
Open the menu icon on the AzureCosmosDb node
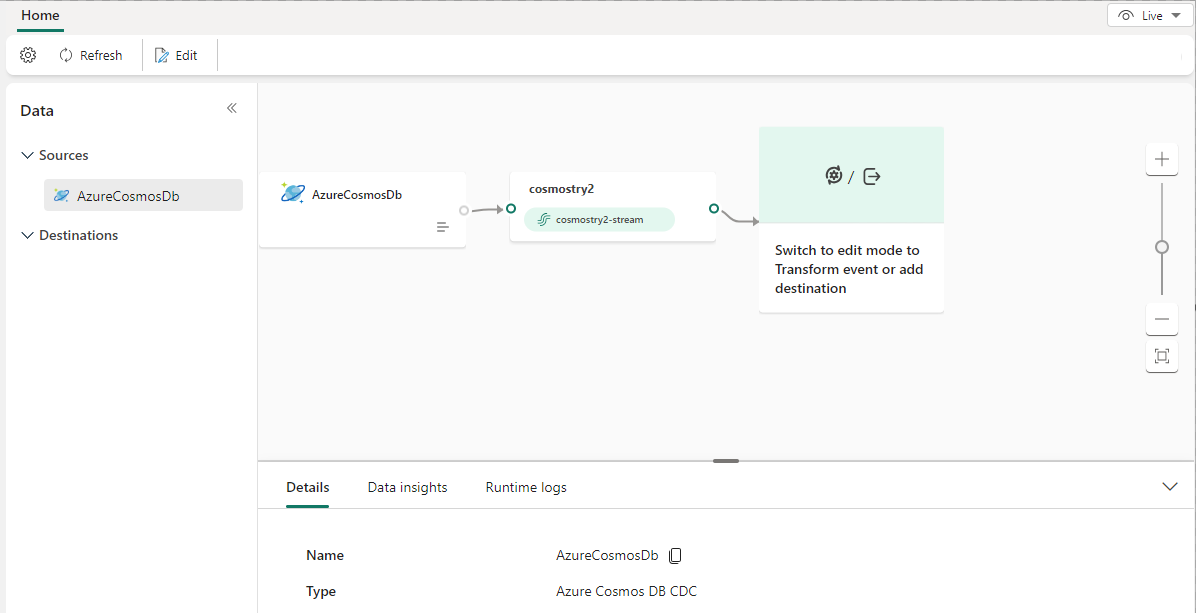click(x=442, y=227)
